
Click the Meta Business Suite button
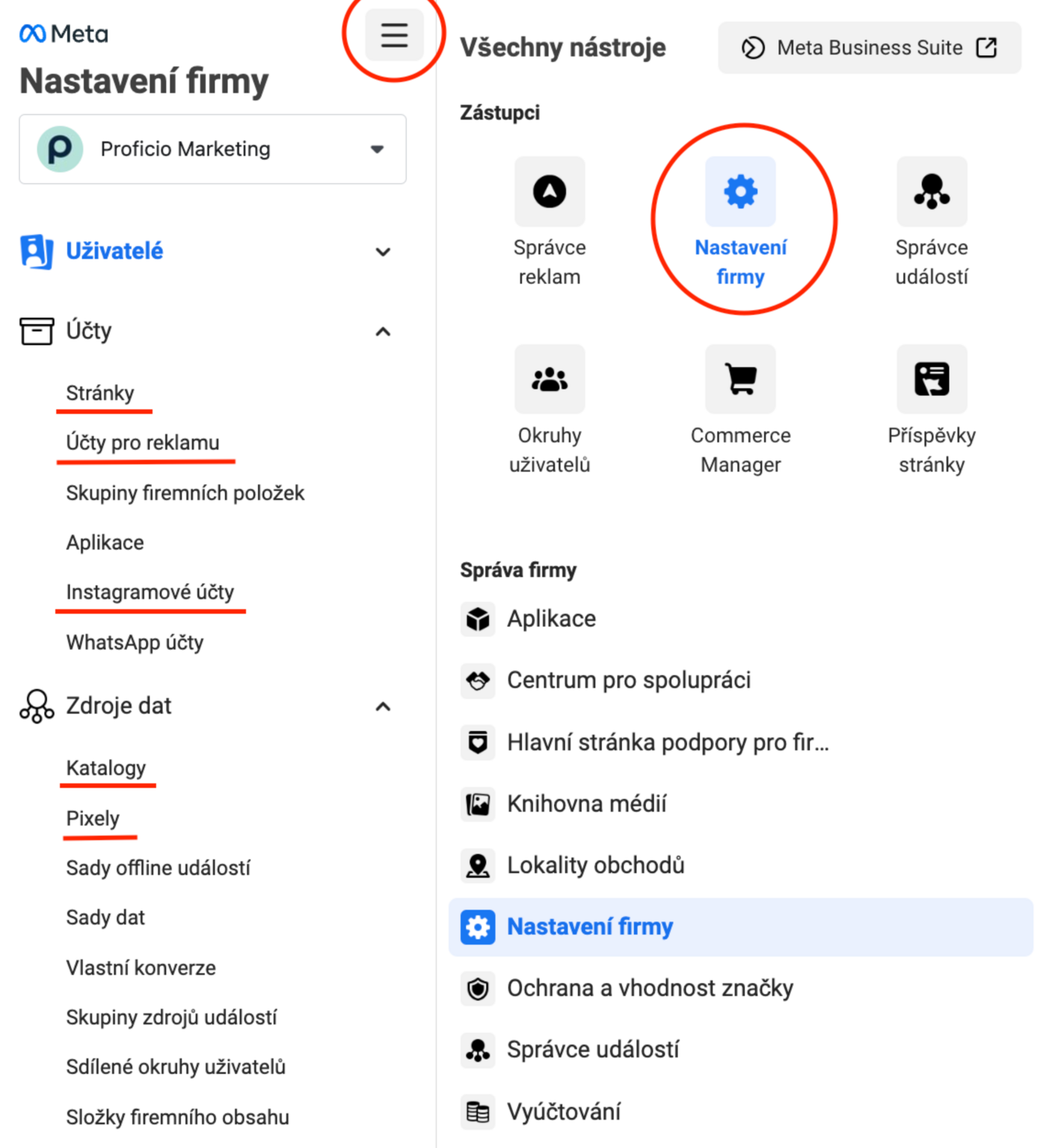pos(870,48)
